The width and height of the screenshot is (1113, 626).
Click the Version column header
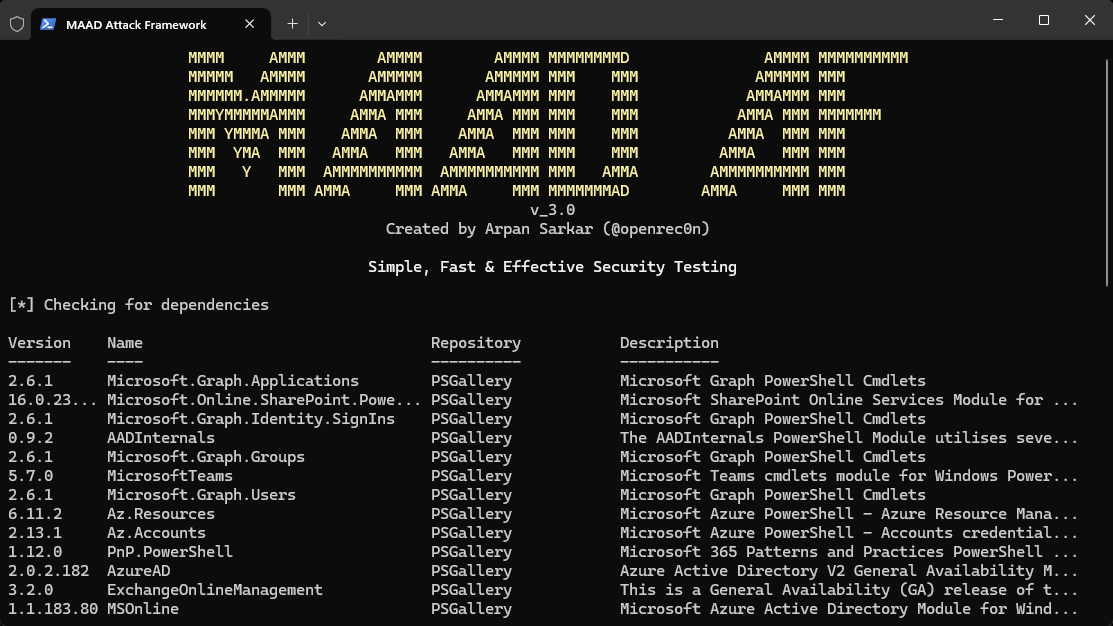[39, 342]
